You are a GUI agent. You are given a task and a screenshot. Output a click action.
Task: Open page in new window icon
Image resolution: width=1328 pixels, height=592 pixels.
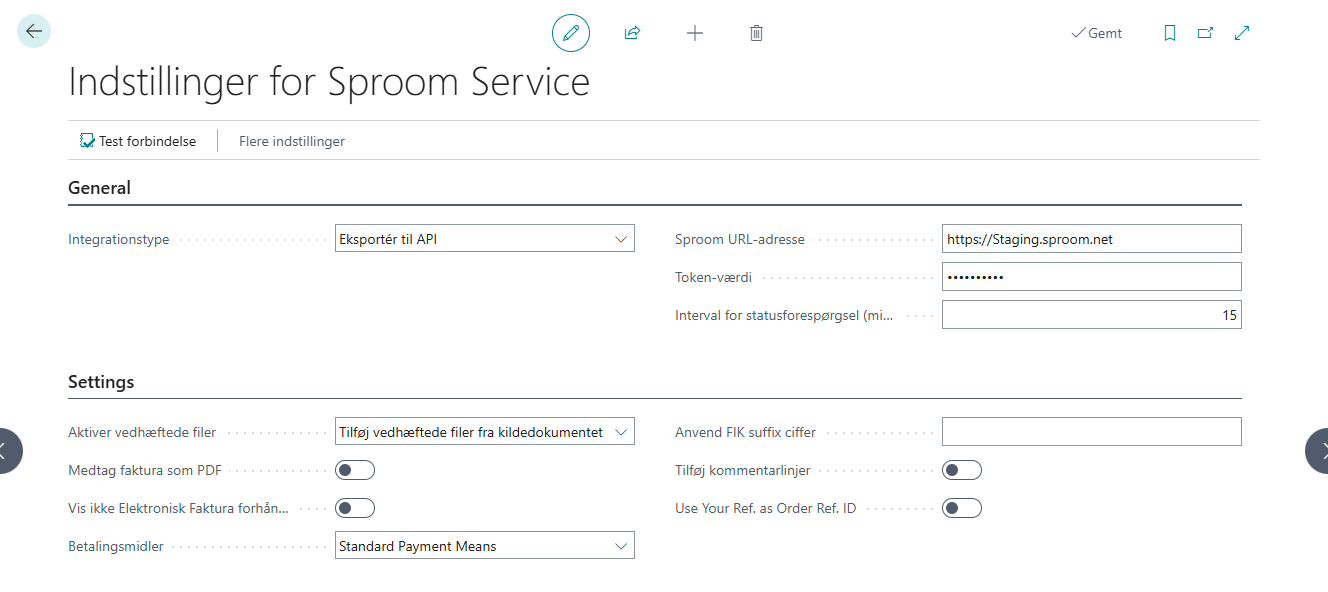coord(1206,33)
